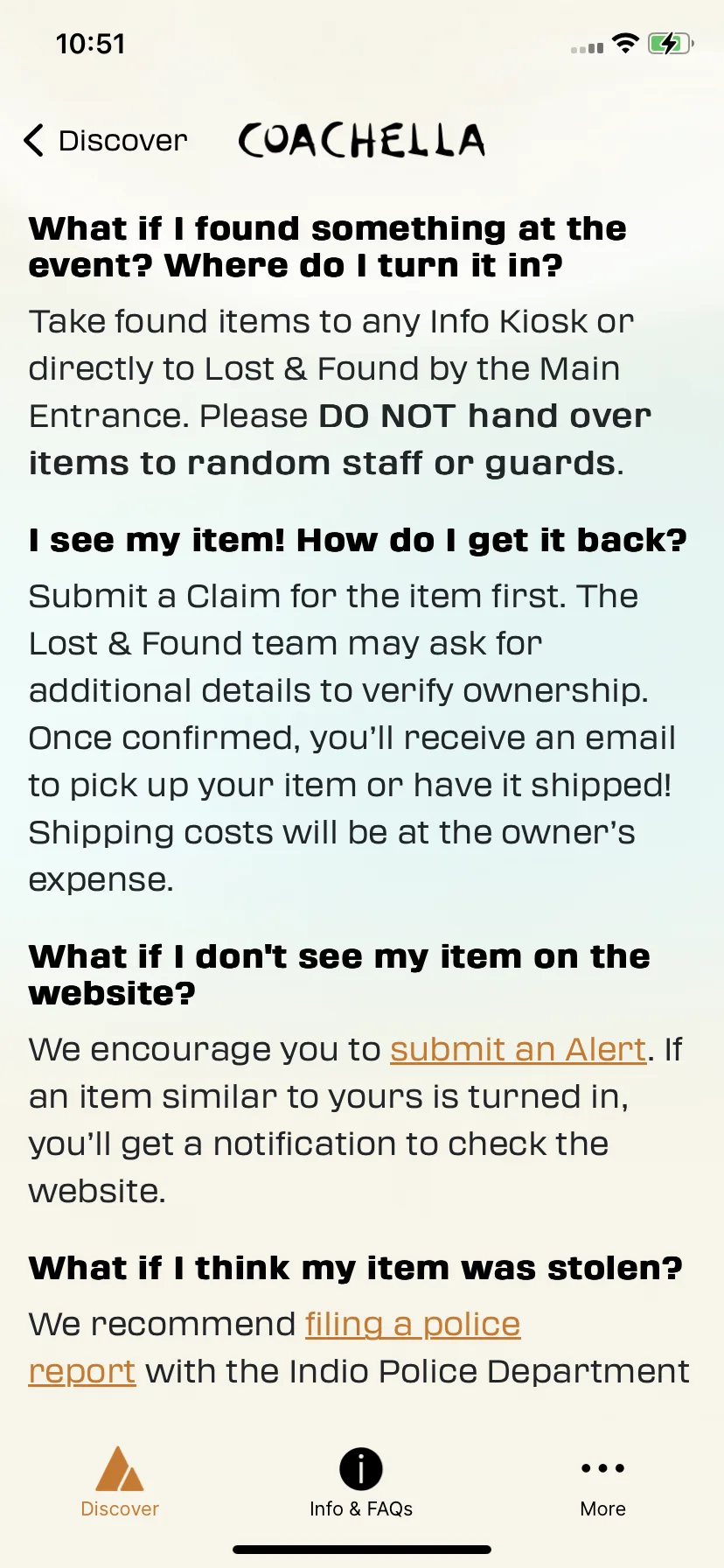The image size is (724, 1568).
Task: Tap the back chevron arrow icon
Action: pos(33,140)
